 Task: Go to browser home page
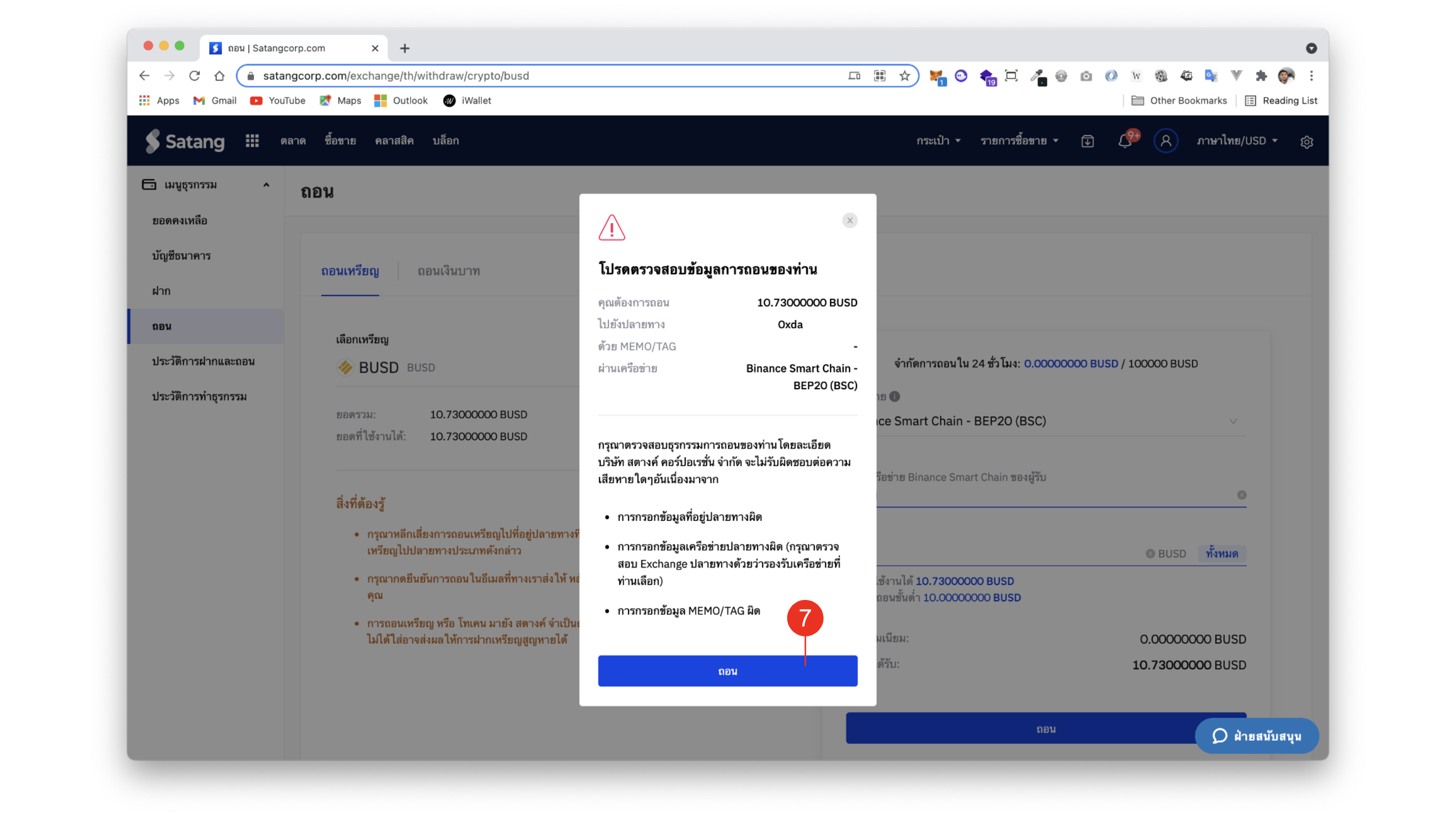tap(219, 76)
